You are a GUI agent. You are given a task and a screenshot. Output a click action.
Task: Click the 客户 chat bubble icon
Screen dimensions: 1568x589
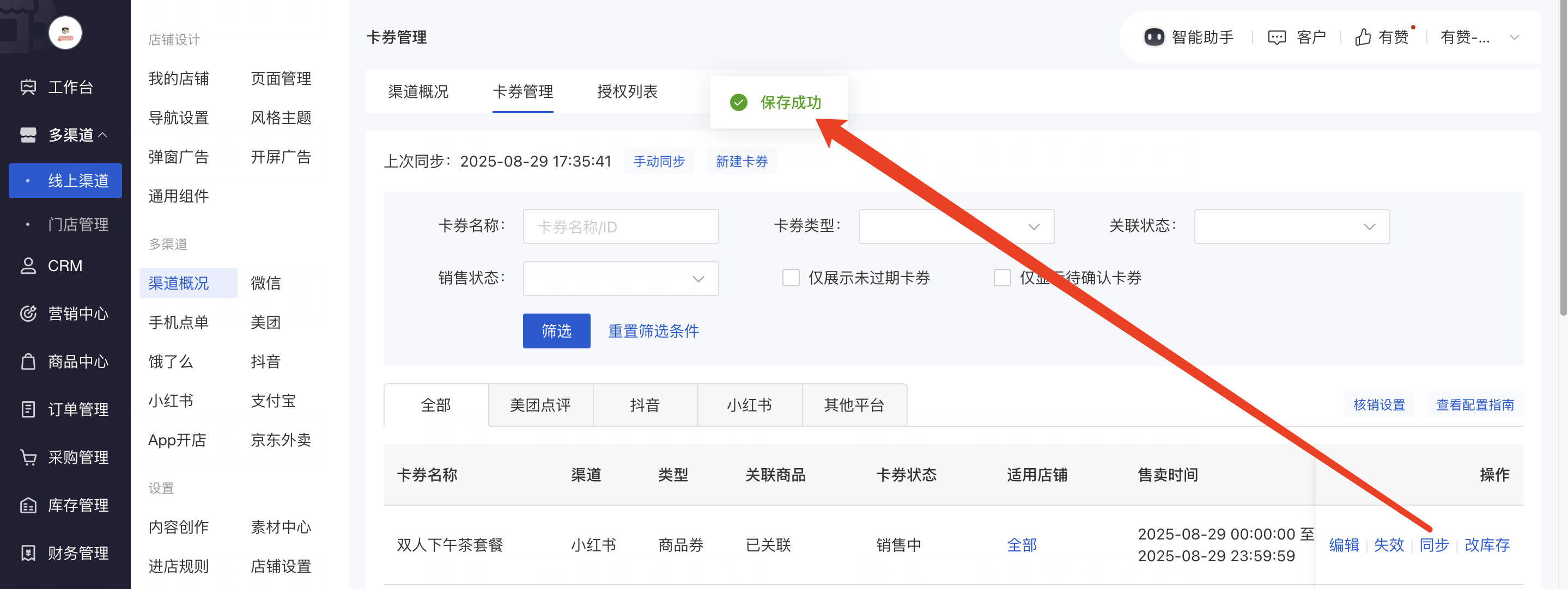[1277, 37]
